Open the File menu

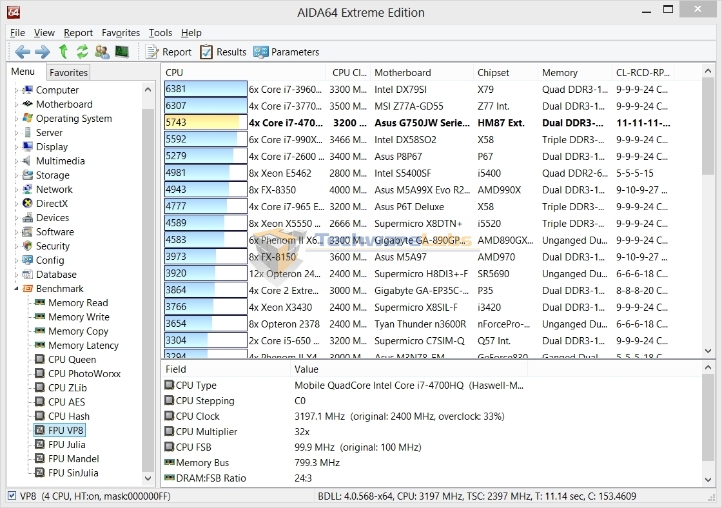[17, 33]
